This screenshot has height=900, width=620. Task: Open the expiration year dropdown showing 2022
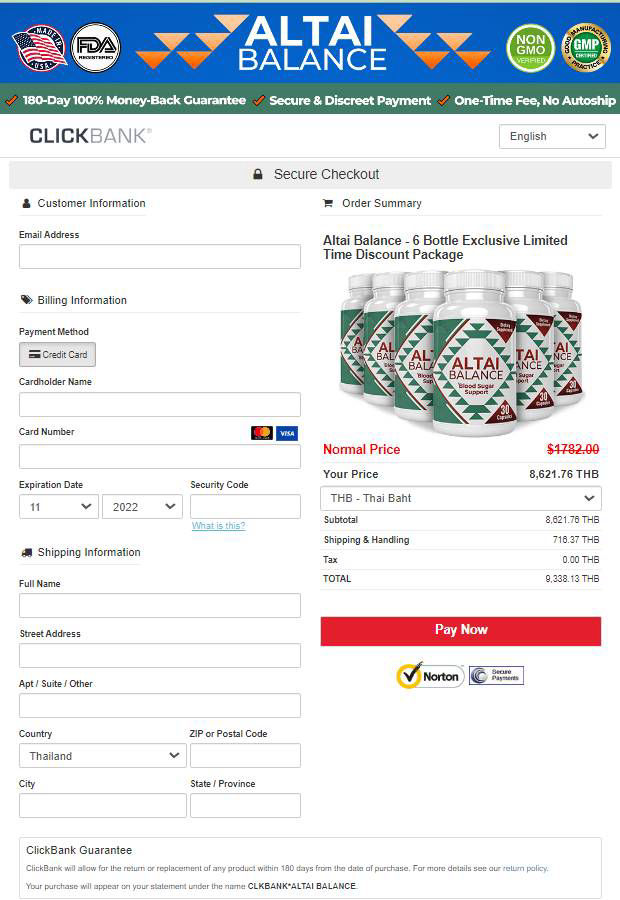(x=142, y=506)
